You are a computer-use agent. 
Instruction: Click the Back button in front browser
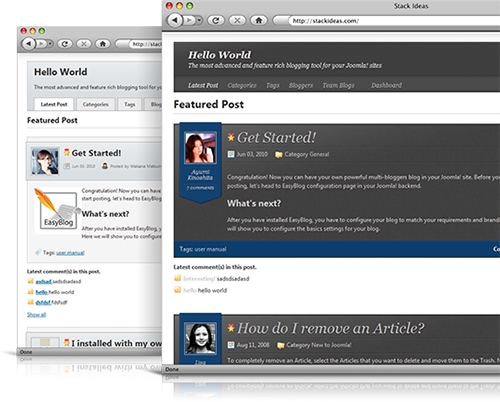click(x=175, y=21)
